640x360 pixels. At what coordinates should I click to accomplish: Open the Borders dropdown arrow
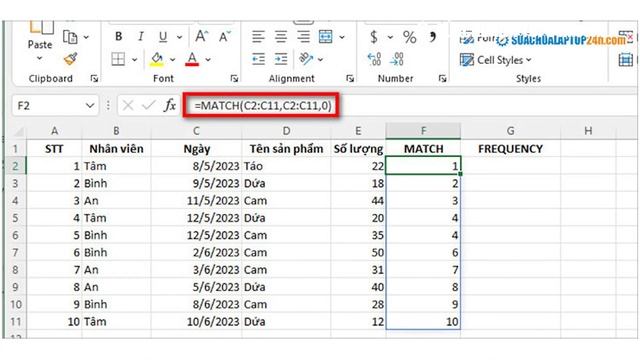click(134, 60)
